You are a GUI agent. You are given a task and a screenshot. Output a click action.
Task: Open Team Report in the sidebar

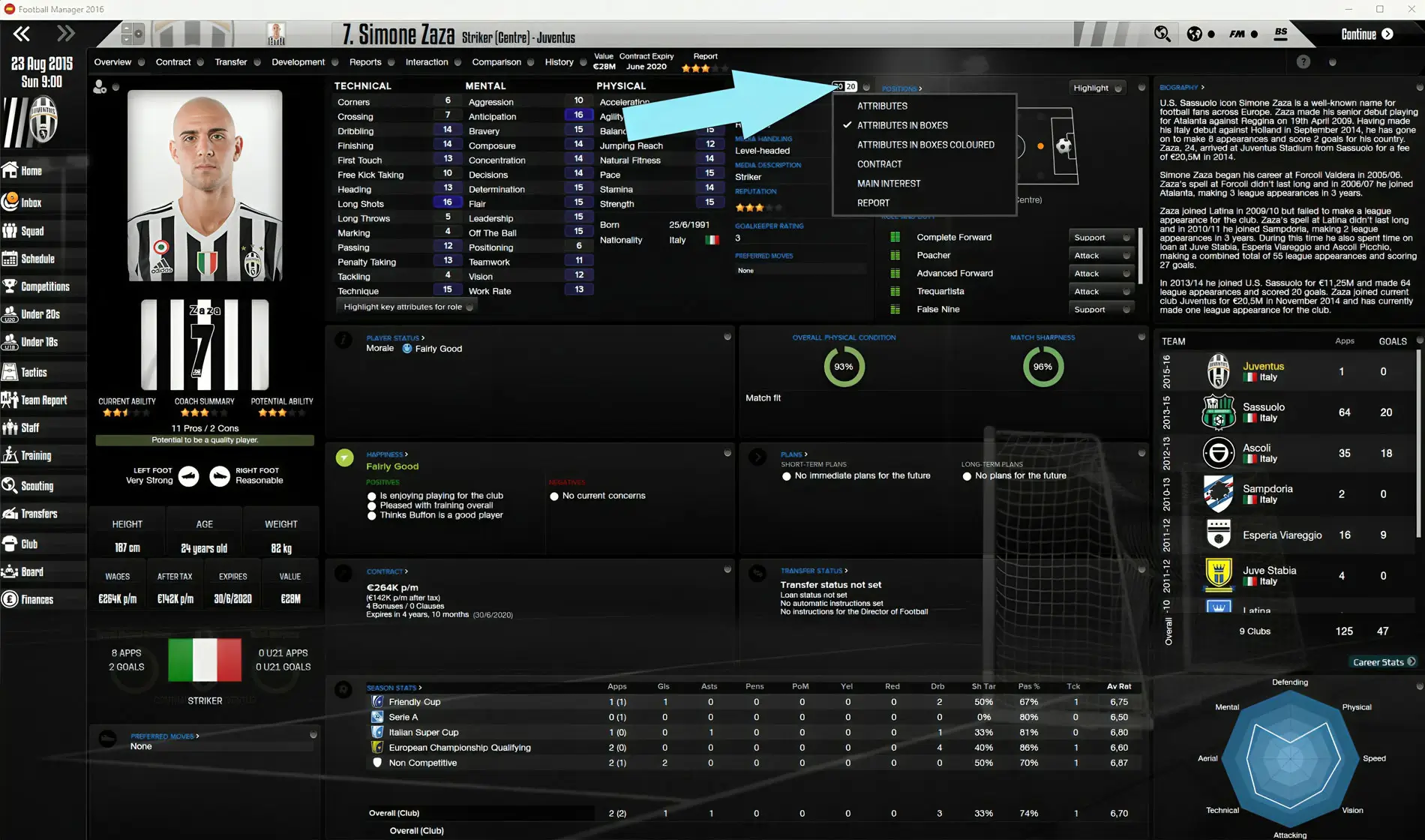[x=43, y=400]
